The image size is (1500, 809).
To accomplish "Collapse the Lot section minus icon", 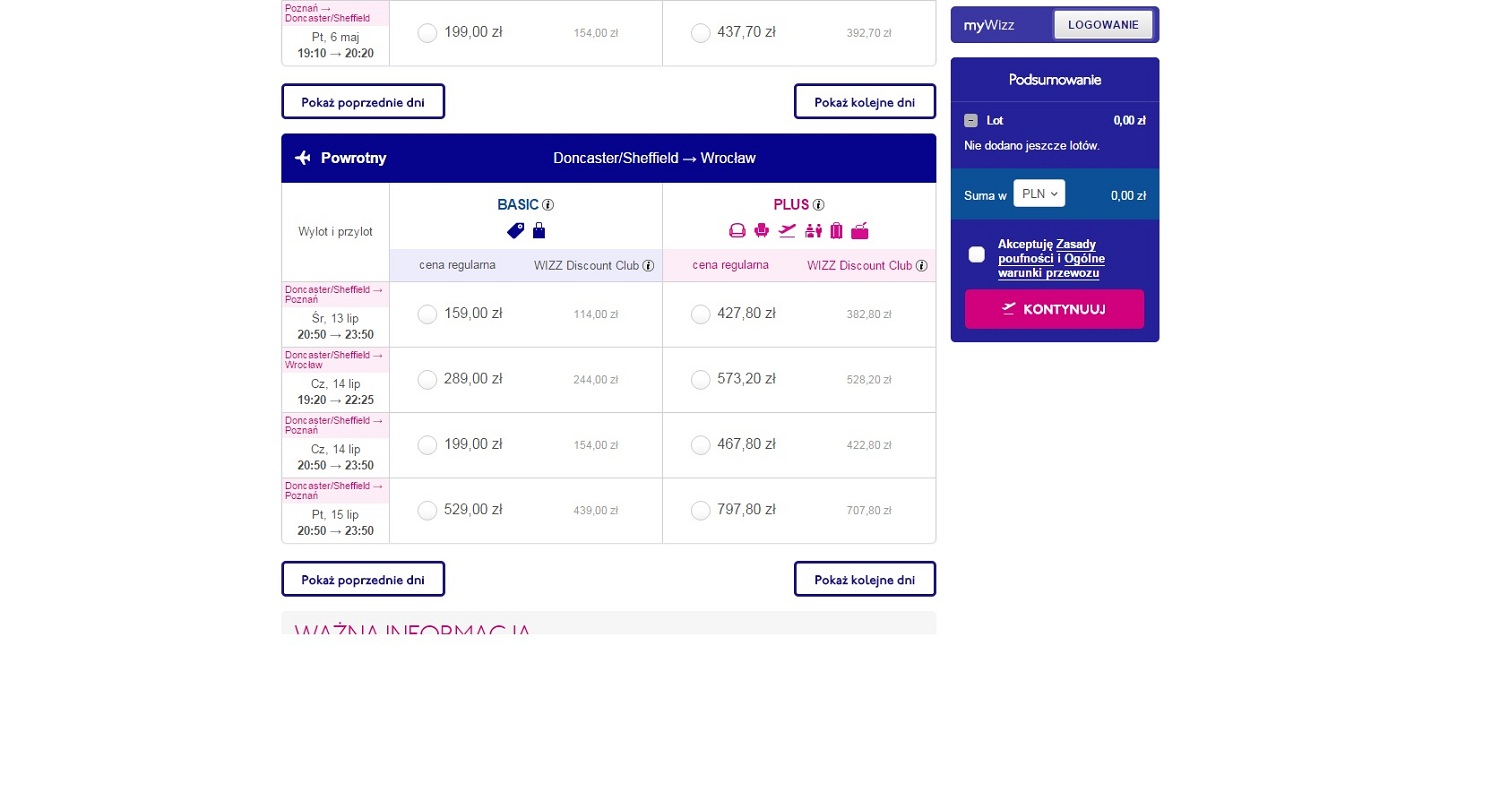I will click(971, 121).
